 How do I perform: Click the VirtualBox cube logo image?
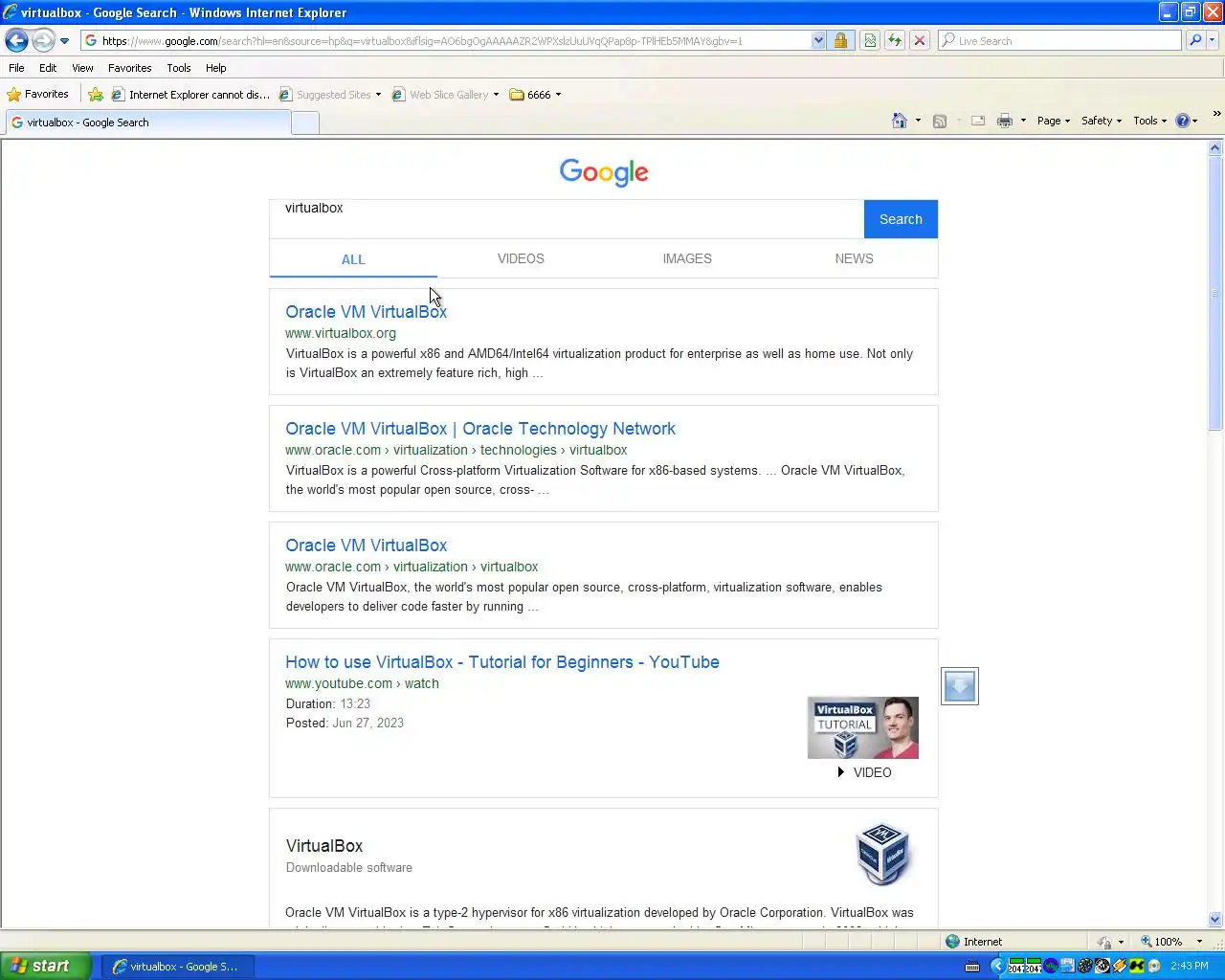882,854
